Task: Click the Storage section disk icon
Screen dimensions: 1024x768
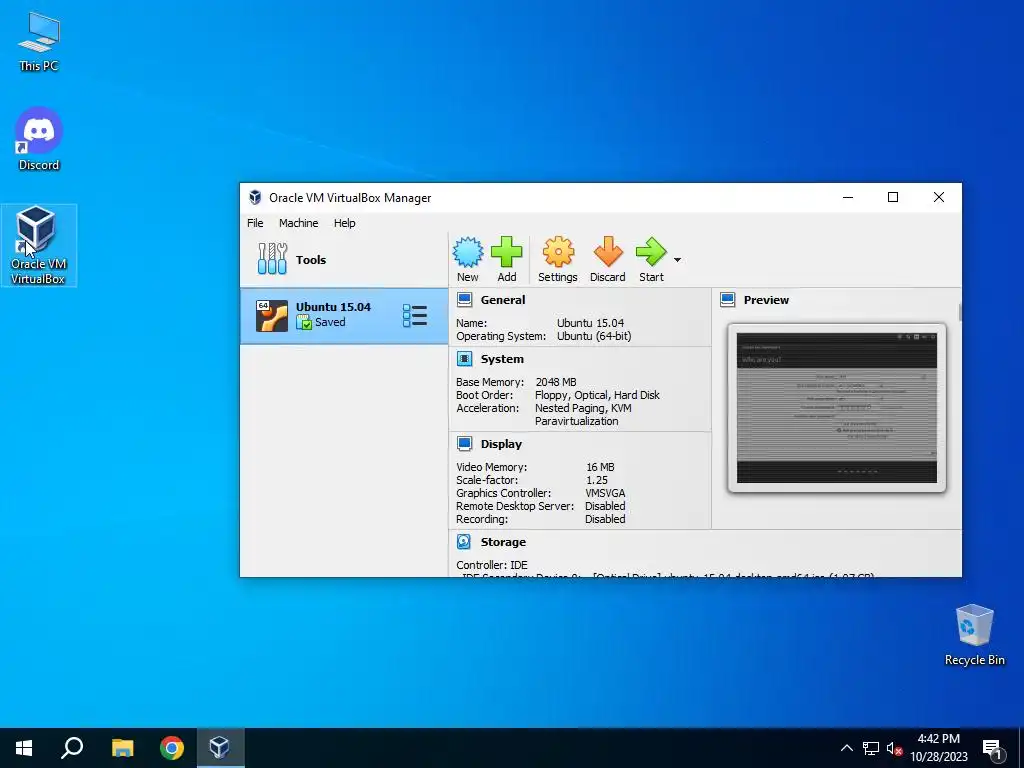Action: pos(464,541)
